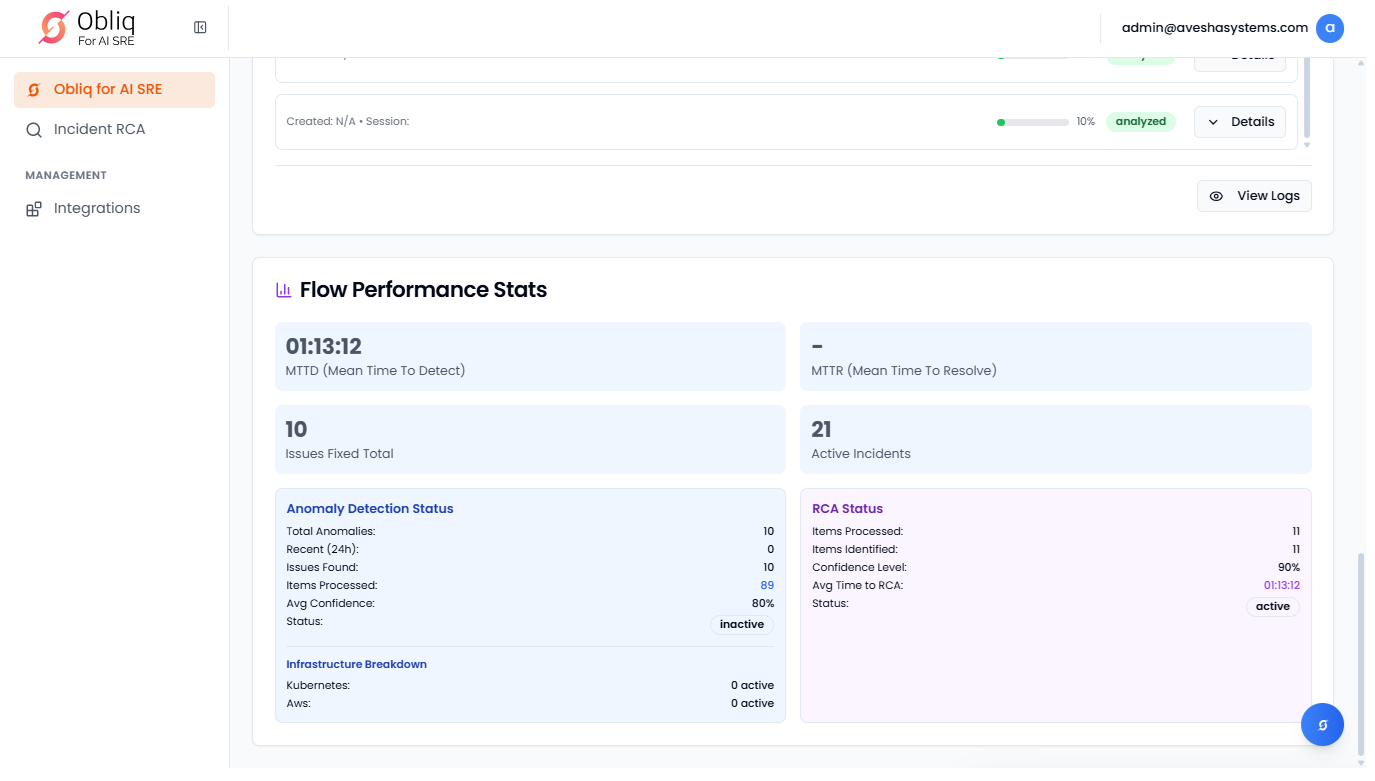Select Obliq for AI SRE menu item
The width and height of the screenshot is (1375, 781).
coord(108,90)
